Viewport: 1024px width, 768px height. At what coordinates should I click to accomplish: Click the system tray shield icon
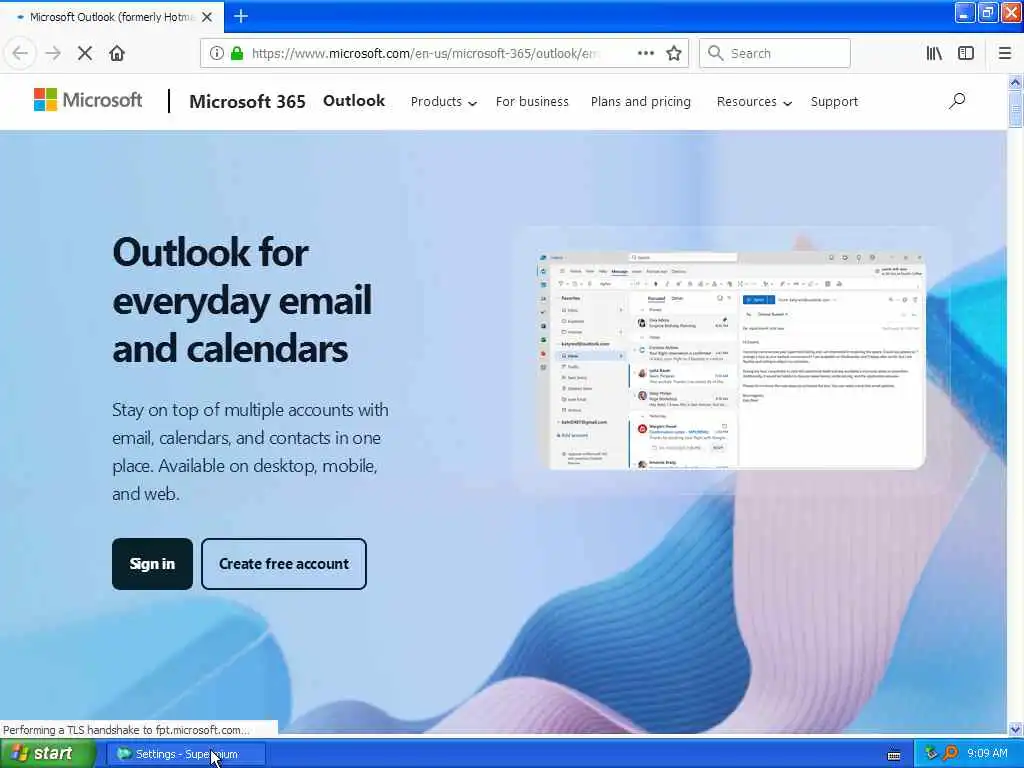[931, 753]
